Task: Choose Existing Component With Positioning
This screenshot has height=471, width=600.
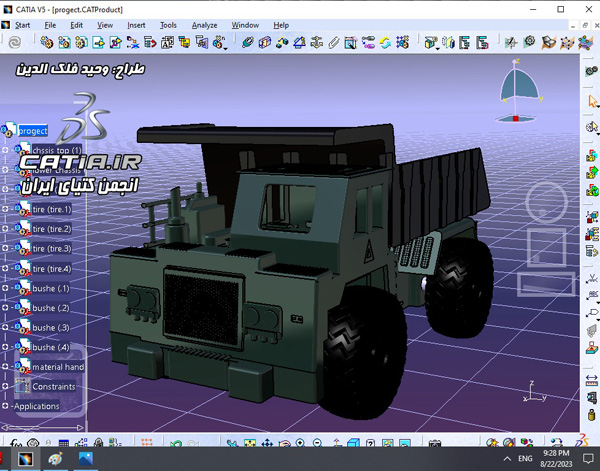Action: [x=116, y=42]
